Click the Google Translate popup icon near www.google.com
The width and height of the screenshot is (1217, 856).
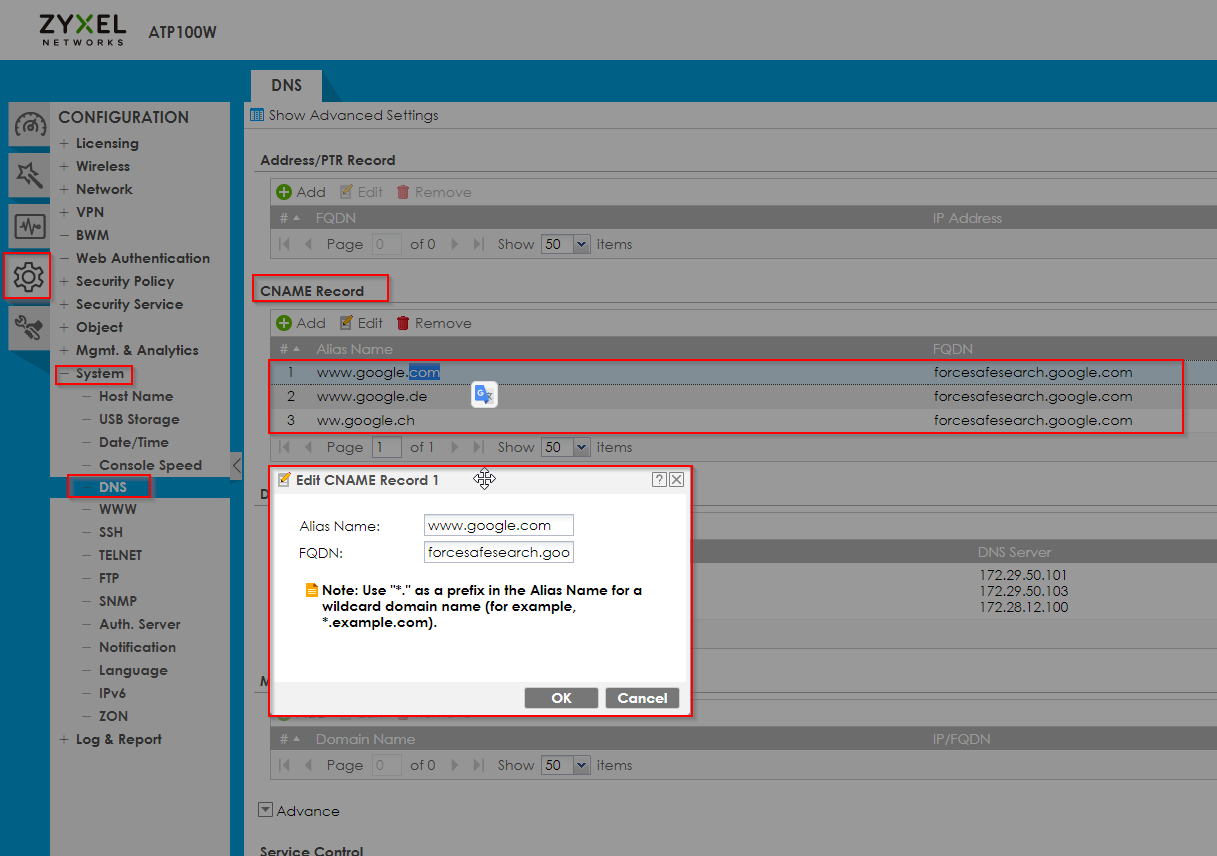point(484,394)
